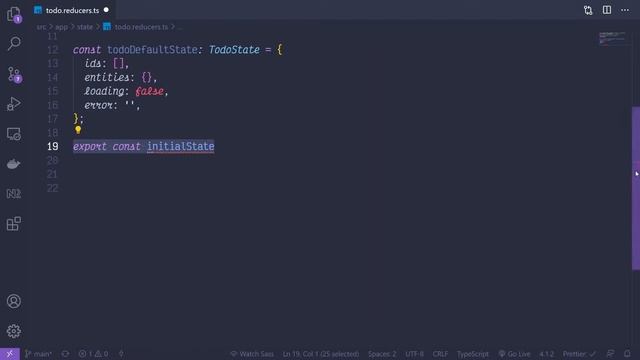Open the Run and Debug view

click(13, 104)
